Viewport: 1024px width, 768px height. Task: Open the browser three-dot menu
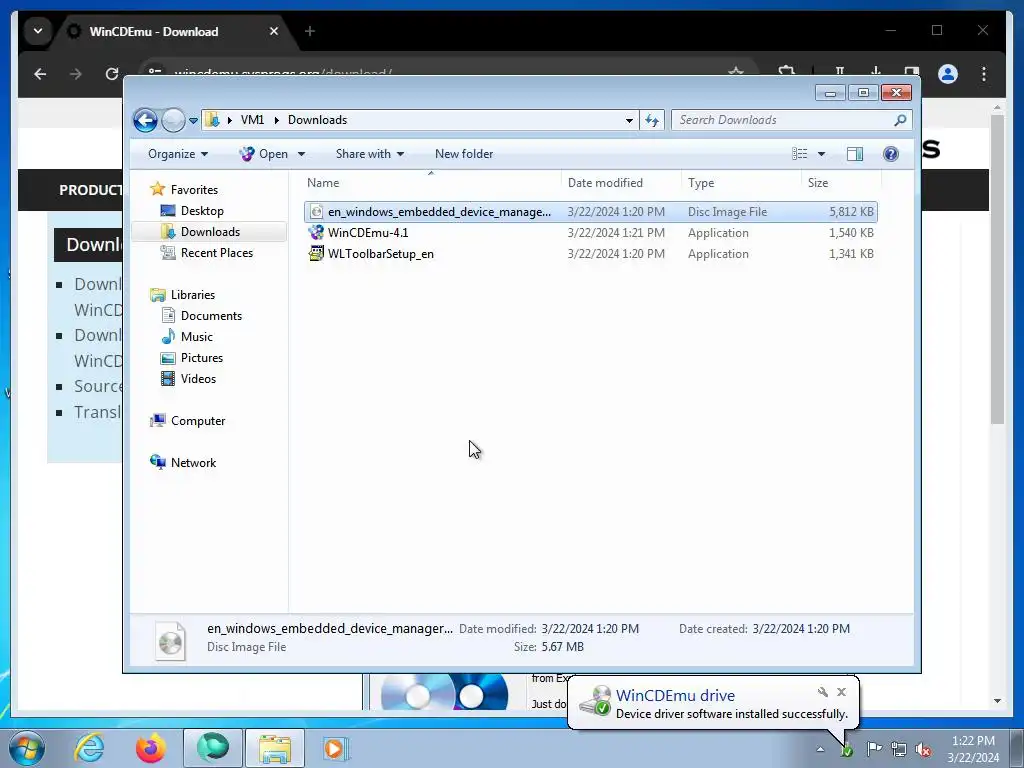tap(984, 74)
